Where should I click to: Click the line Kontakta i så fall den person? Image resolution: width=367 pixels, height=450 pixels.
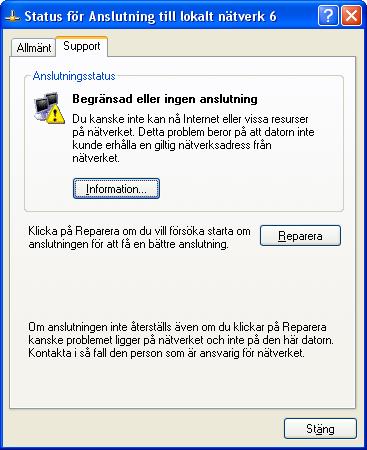[166, 353]
